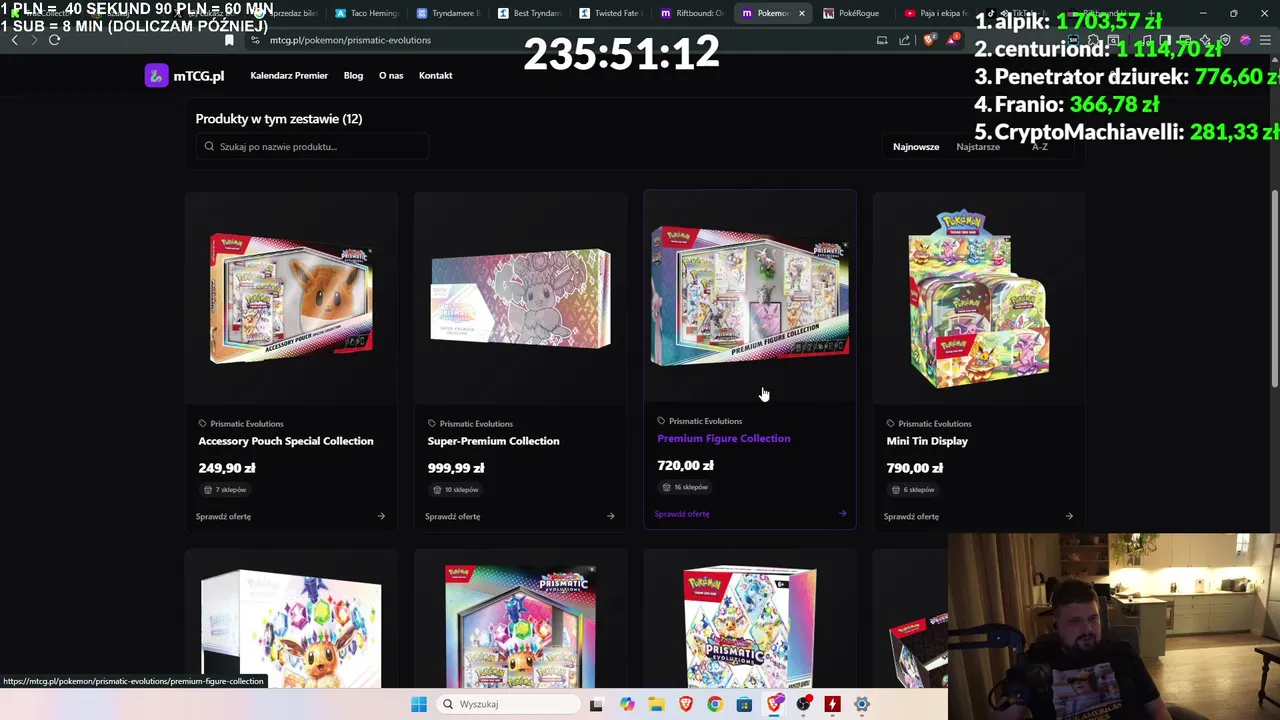The height and width of the screenshot is (720, 1280).
Task: Open Super-Premium Collection product image
Action: [x=520, y=298]
